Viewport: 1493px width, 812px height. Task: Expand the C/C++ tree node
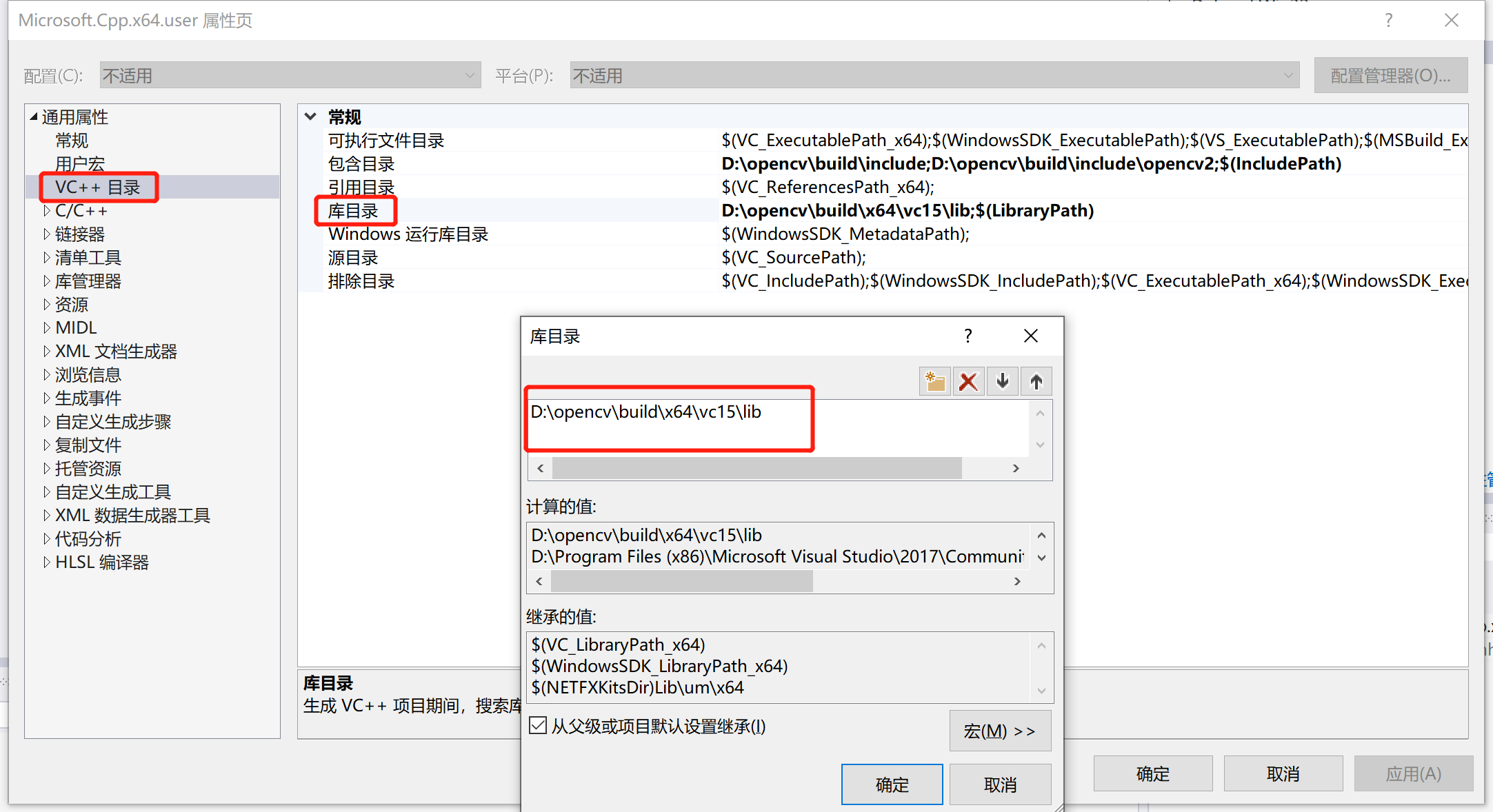click(46, 211)
